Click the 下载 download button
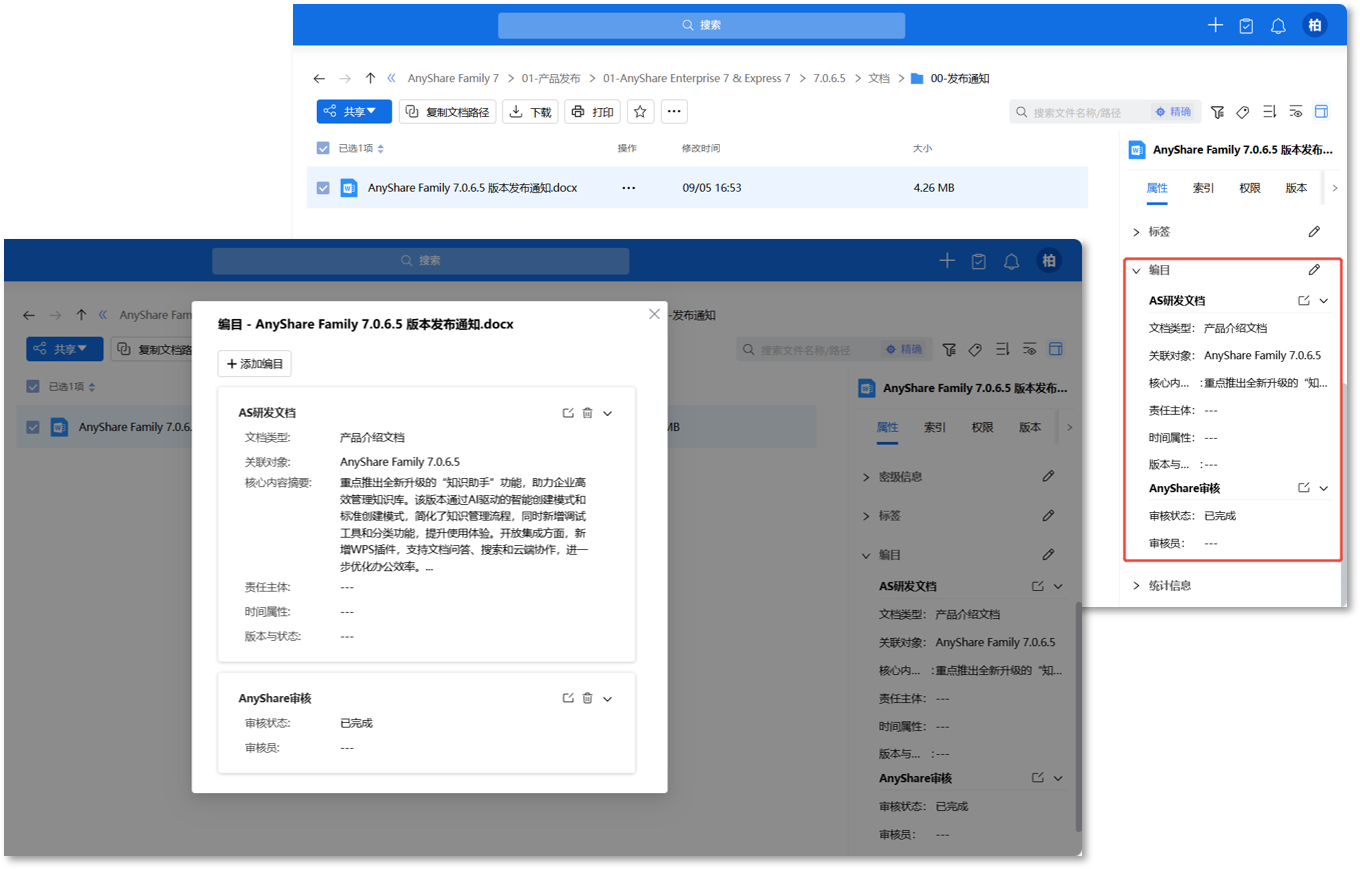The height and width of the screenshot is (869, 1360). pos(530,112)
